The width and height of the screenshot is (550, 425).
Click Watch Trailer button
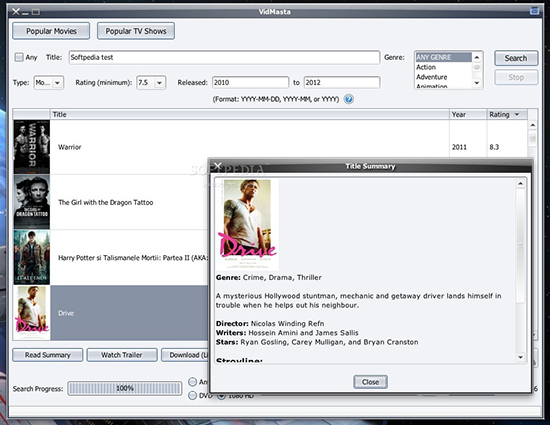pyautogui.click(x=122, y=355)
